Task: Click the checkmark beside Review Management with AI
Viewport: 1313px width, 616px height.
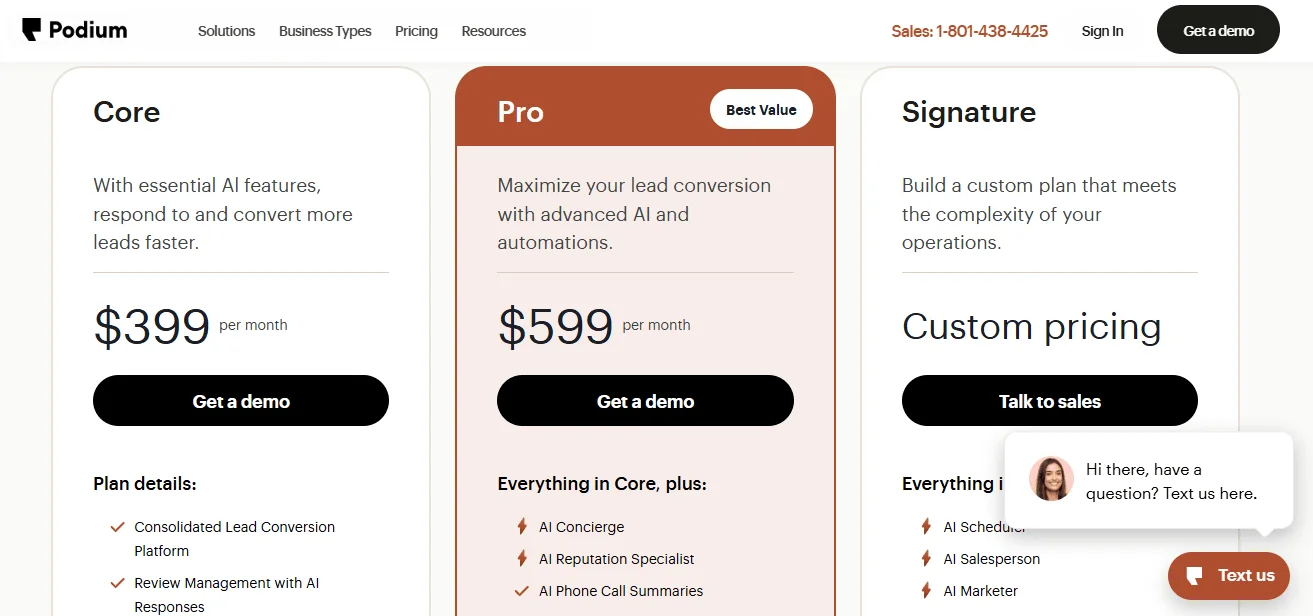Action: click(x=116, y=583)
